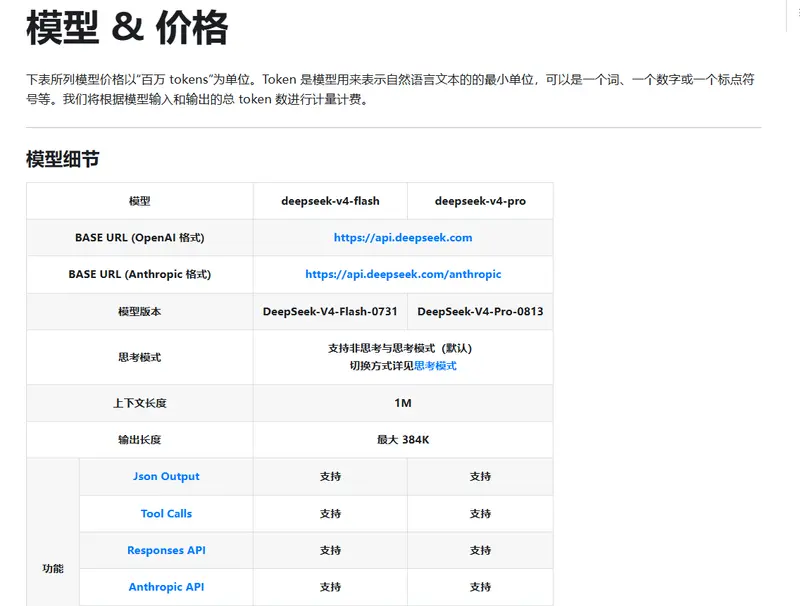Viewport: 800px width, 606px height.
Task: Click the 模型 header cell
Action: (x=140, y=201)
